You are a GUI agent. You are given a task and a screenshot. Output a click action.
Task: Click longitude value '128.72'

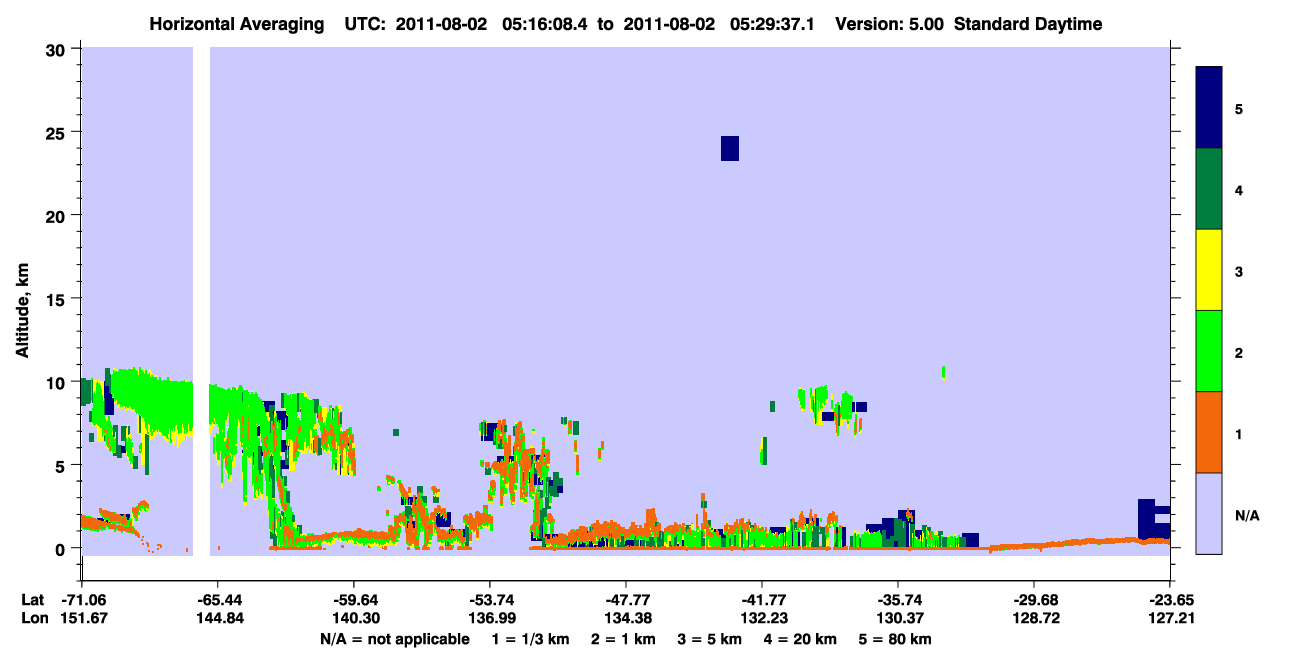pos(1034,618)
